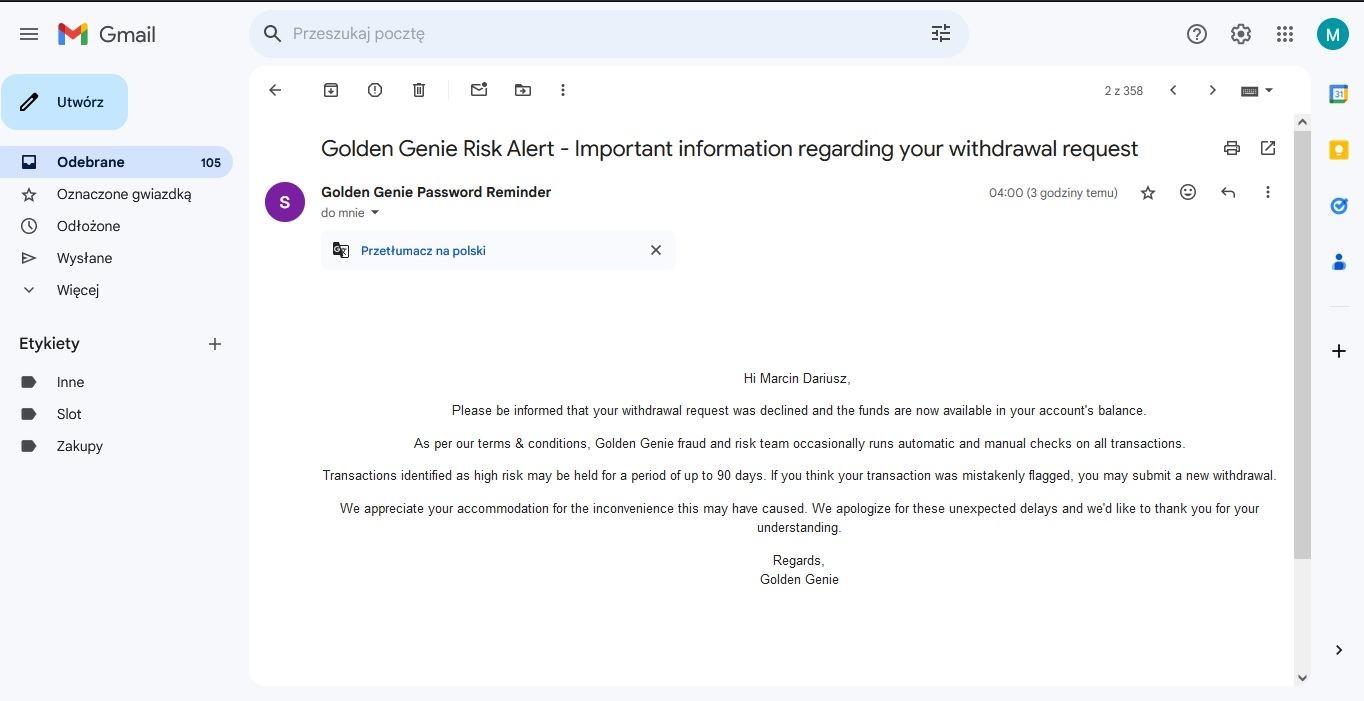Click the Przeszukaj pocztę search field
Screen dimensions: 1364x701
(600, 34)
